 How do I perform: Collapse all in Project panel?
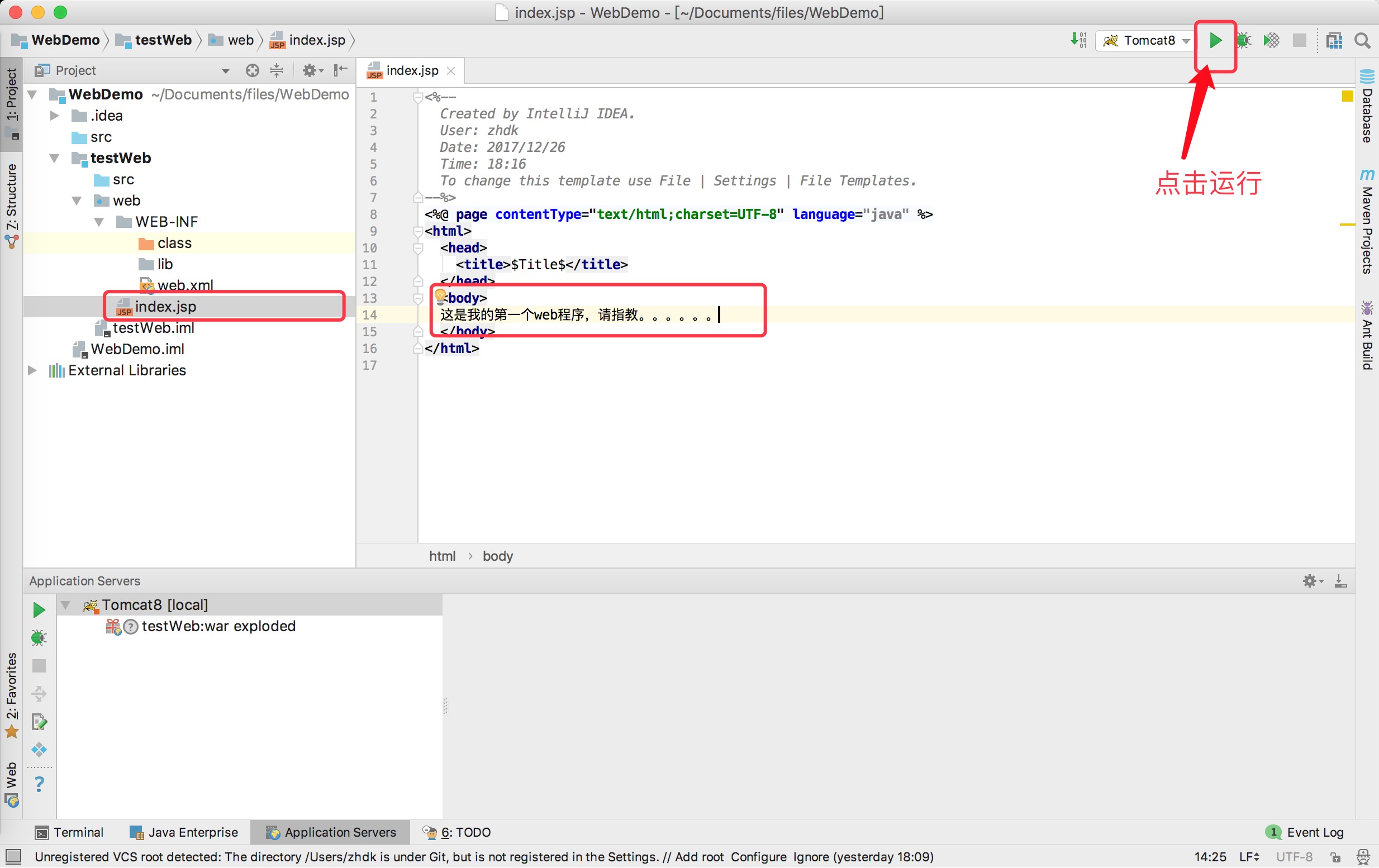277,70
